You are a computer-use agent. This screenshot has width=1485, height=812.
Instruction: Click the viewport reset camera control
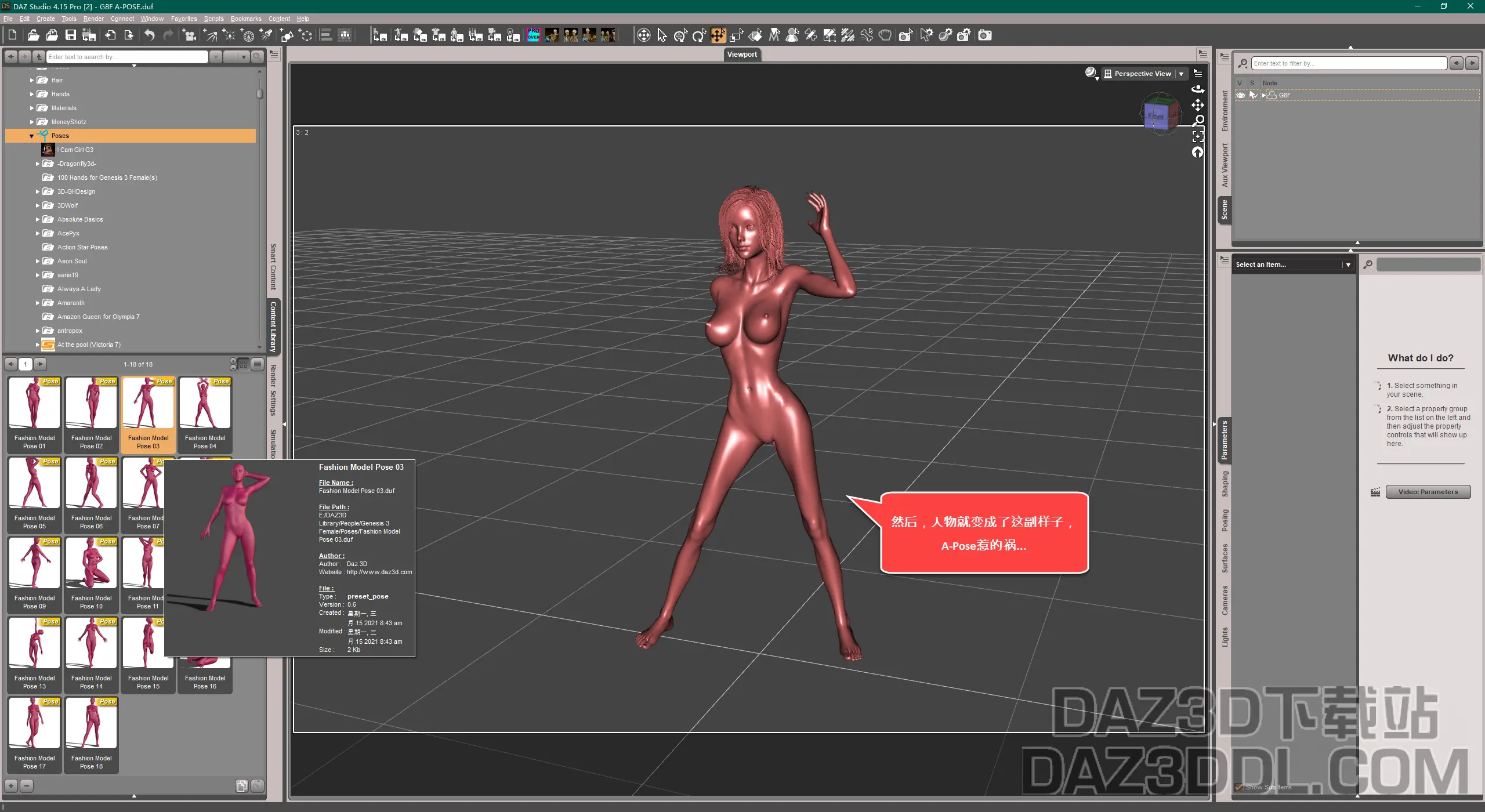click(x=1198, y=152)
